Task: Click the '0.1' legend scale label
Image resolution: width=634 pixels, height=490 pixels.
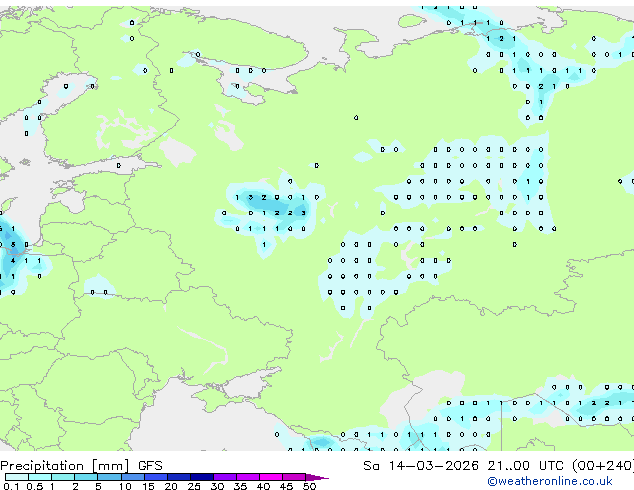Action: click(11, 486)
